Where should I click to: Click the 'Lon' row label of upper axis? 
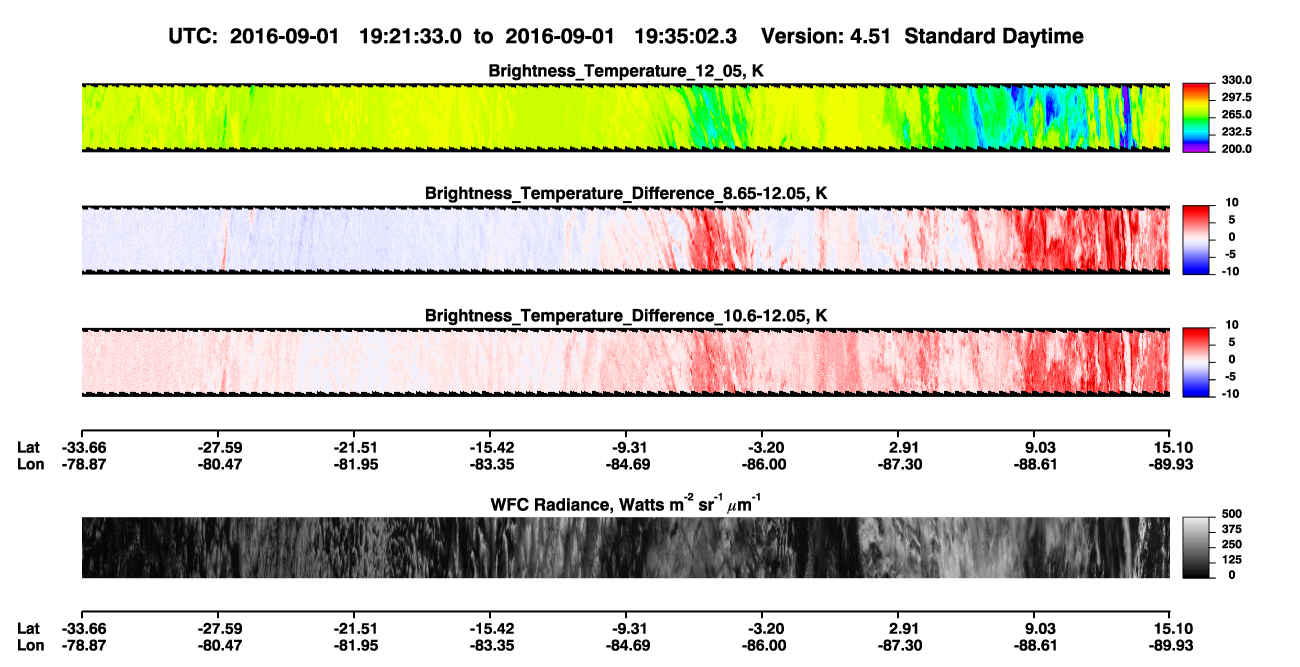[31, 464]
